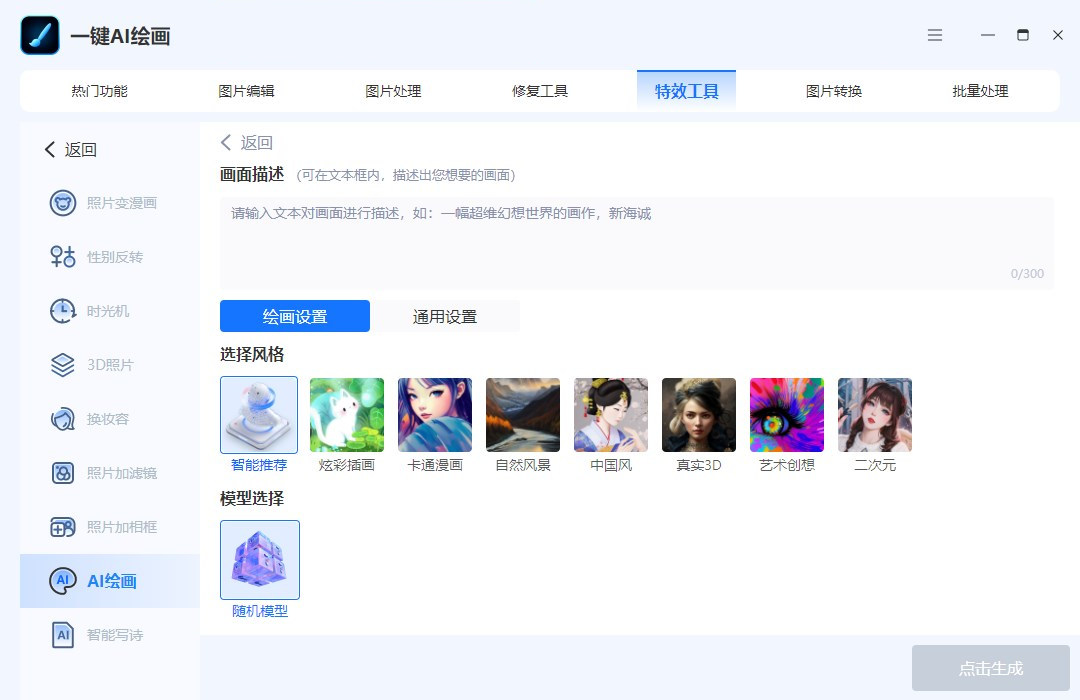Go to the 批量处理 top tab
Viewport: 1080px width, 700px height.
pyautogui.click(x=980, y=91)
